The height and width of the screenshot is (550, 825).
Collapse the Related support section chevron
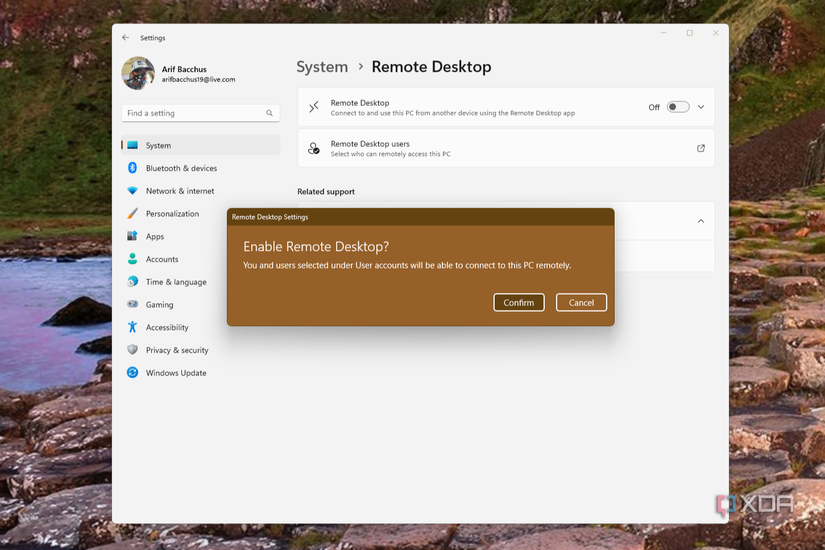pyautogui.click(x=701, y=221)
